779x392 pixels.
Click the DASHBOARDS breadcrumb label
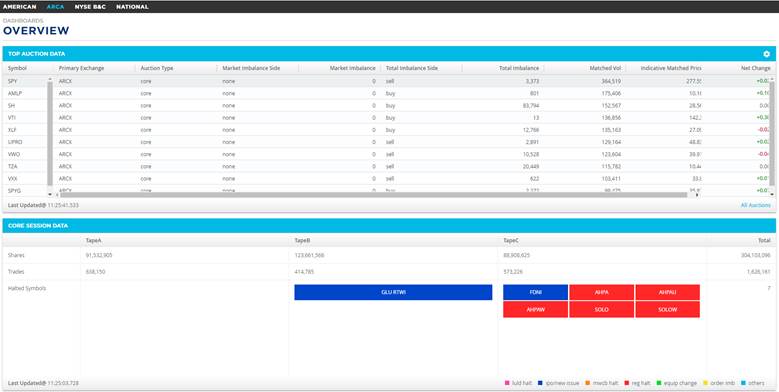[x=23, y=21]
